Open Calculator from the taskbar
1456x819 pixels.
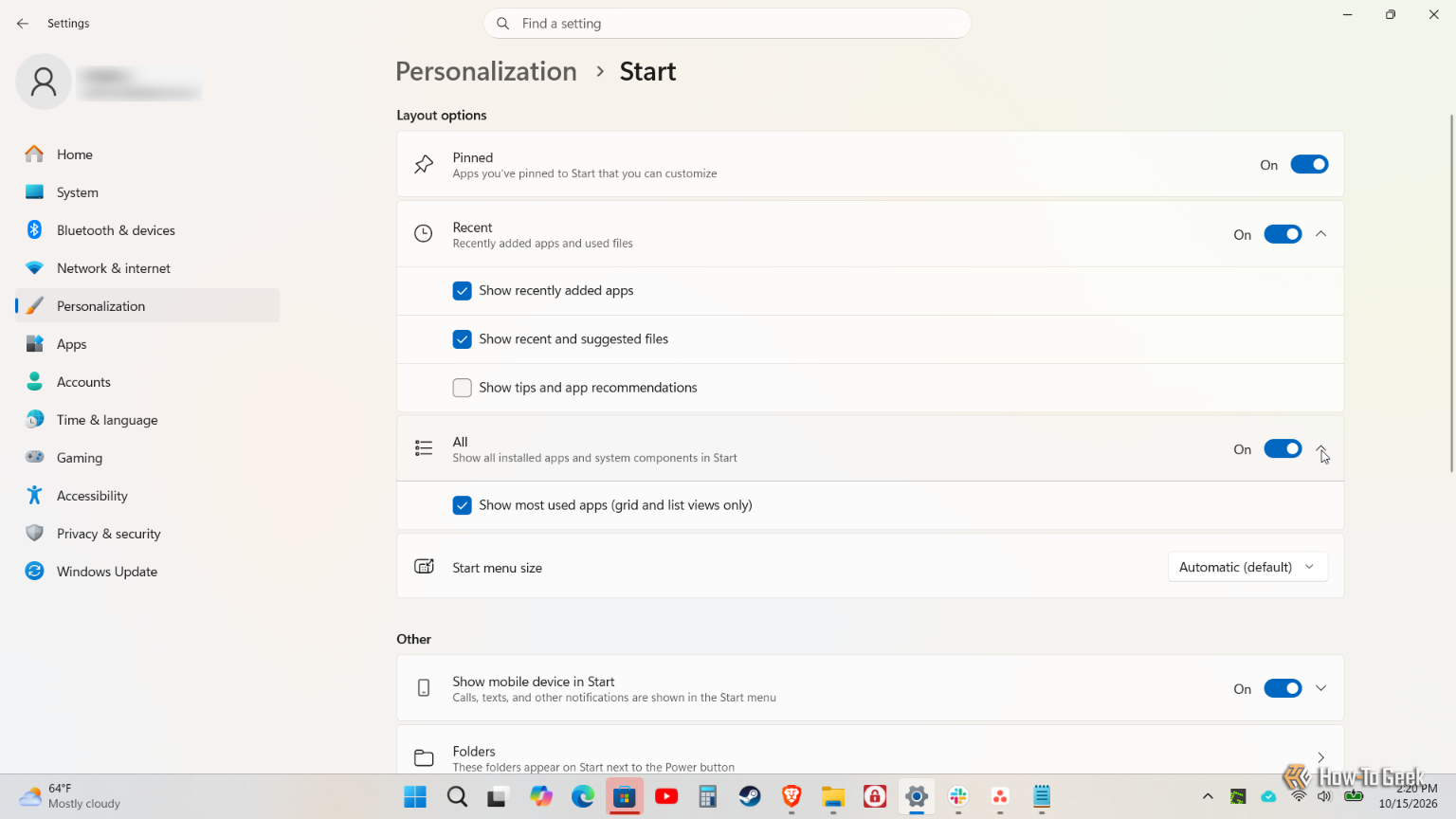click(x=708, y=797)
